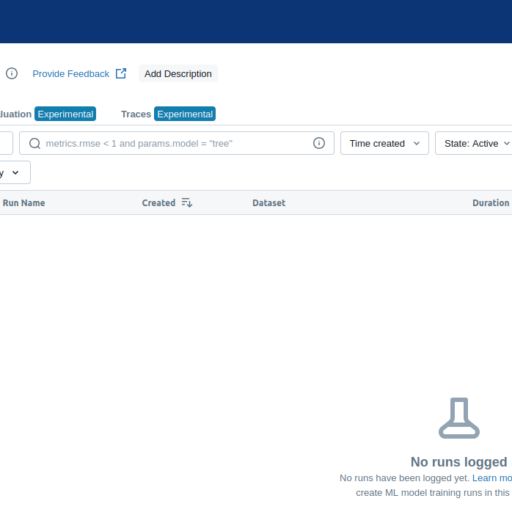Sort by the Created column header
The width and height of the screenshot is (512, 512).
(x=159, y=203)
